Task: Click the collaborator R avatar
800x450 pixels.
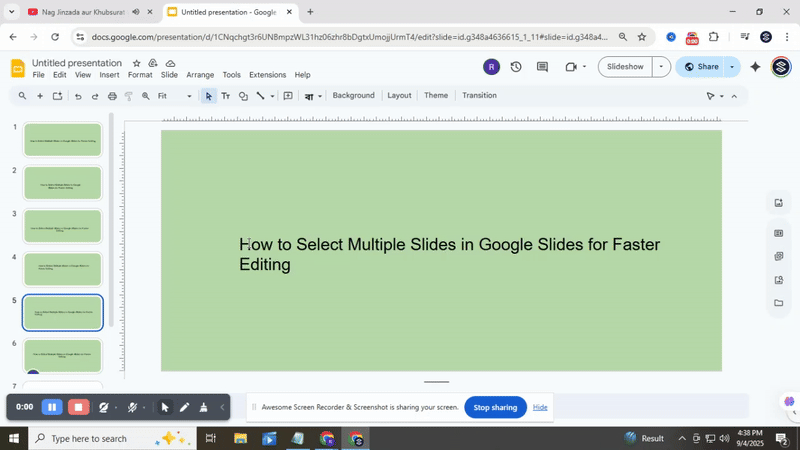Action: (x=491, y=67)
